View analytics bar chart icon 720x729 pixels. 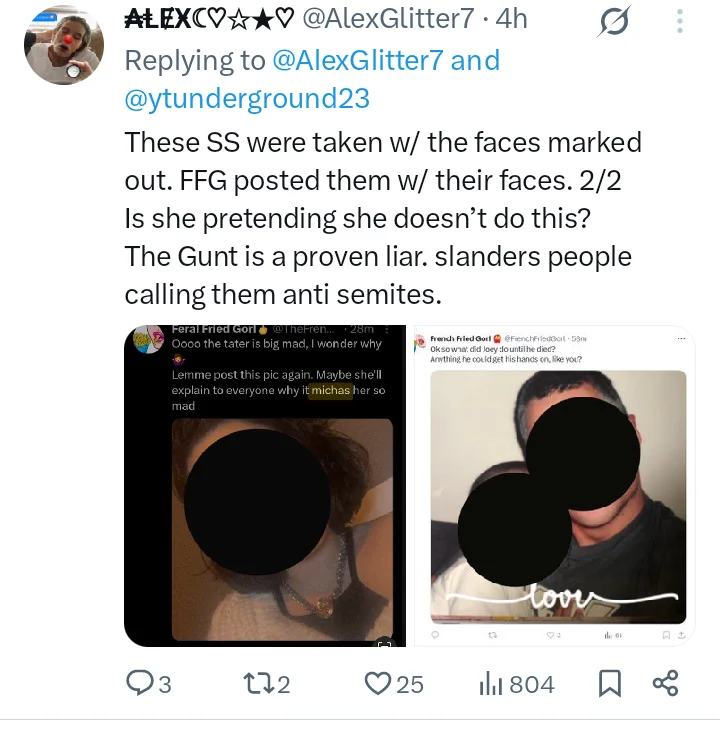point(491,684)
